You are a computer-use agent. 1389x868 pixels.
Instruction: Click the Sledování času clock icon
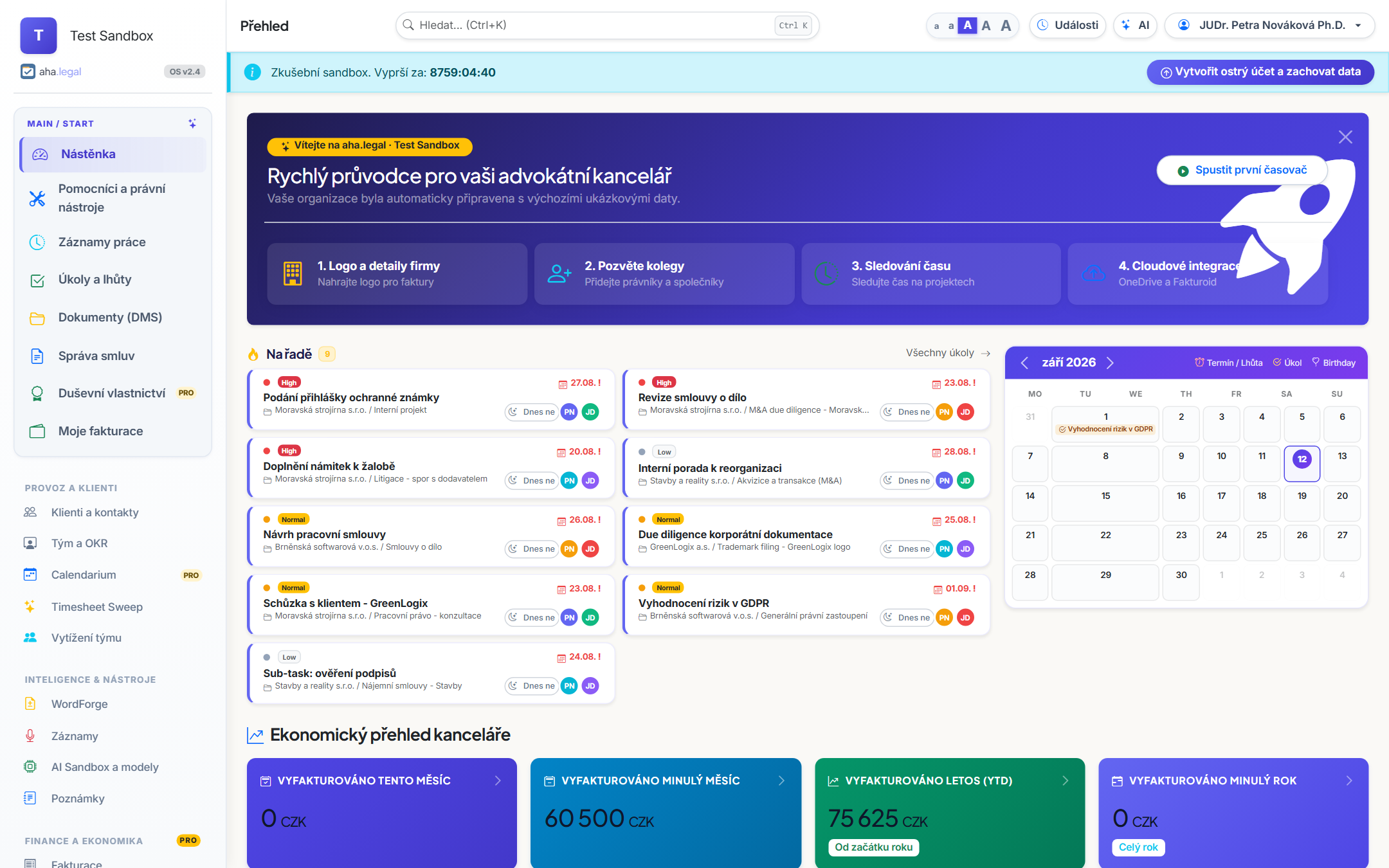(826, 274)
